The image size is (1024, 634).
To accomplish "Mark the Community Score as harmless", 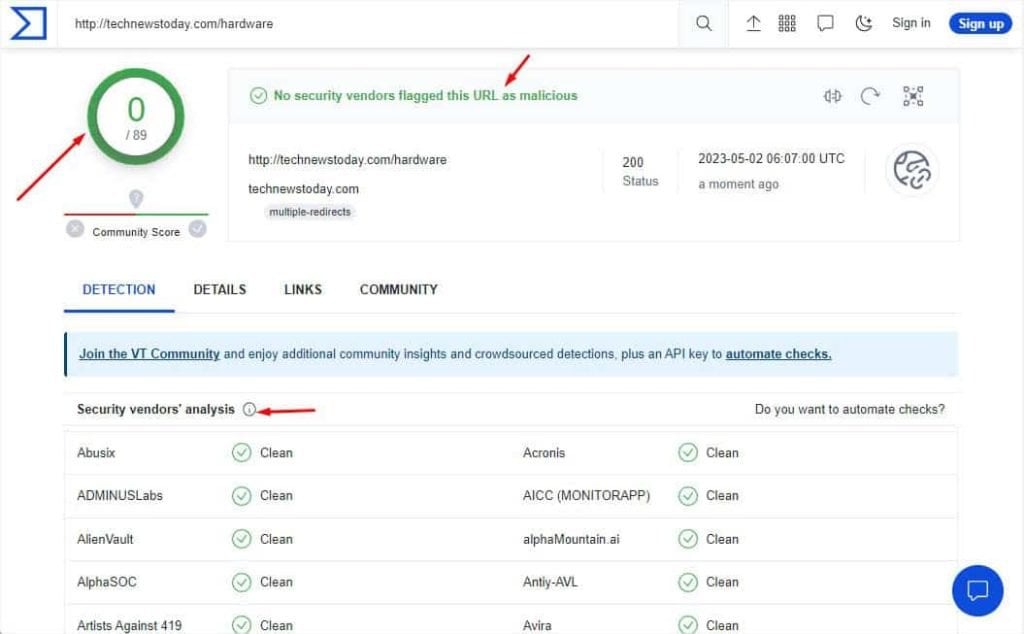I will [197, 229].
